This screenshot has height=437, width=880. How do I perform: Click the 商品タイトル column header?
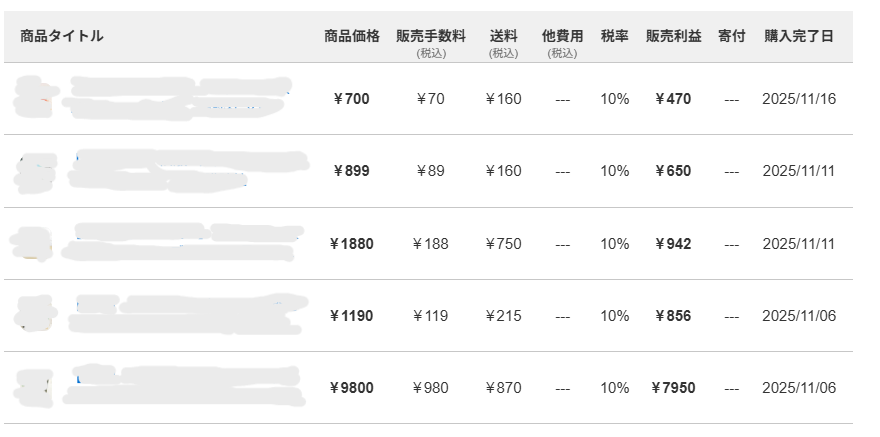tap(61, 36)
